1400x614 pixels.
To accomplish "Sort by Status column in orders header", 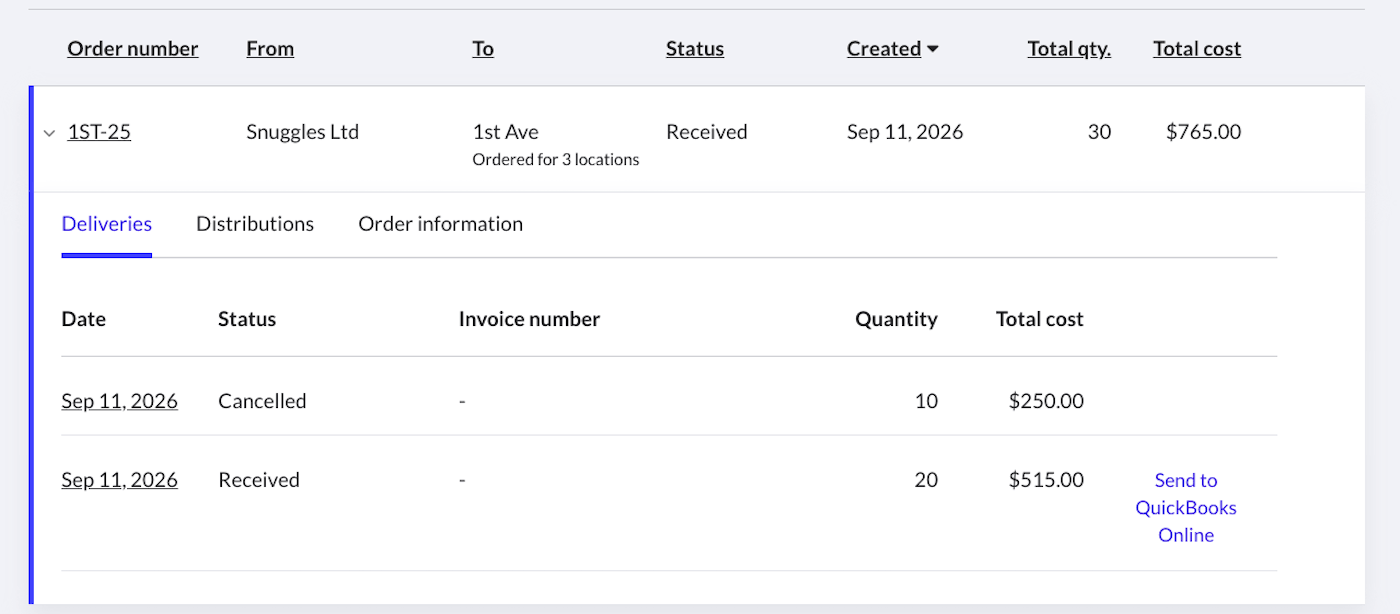I will [x=695, y=49].
